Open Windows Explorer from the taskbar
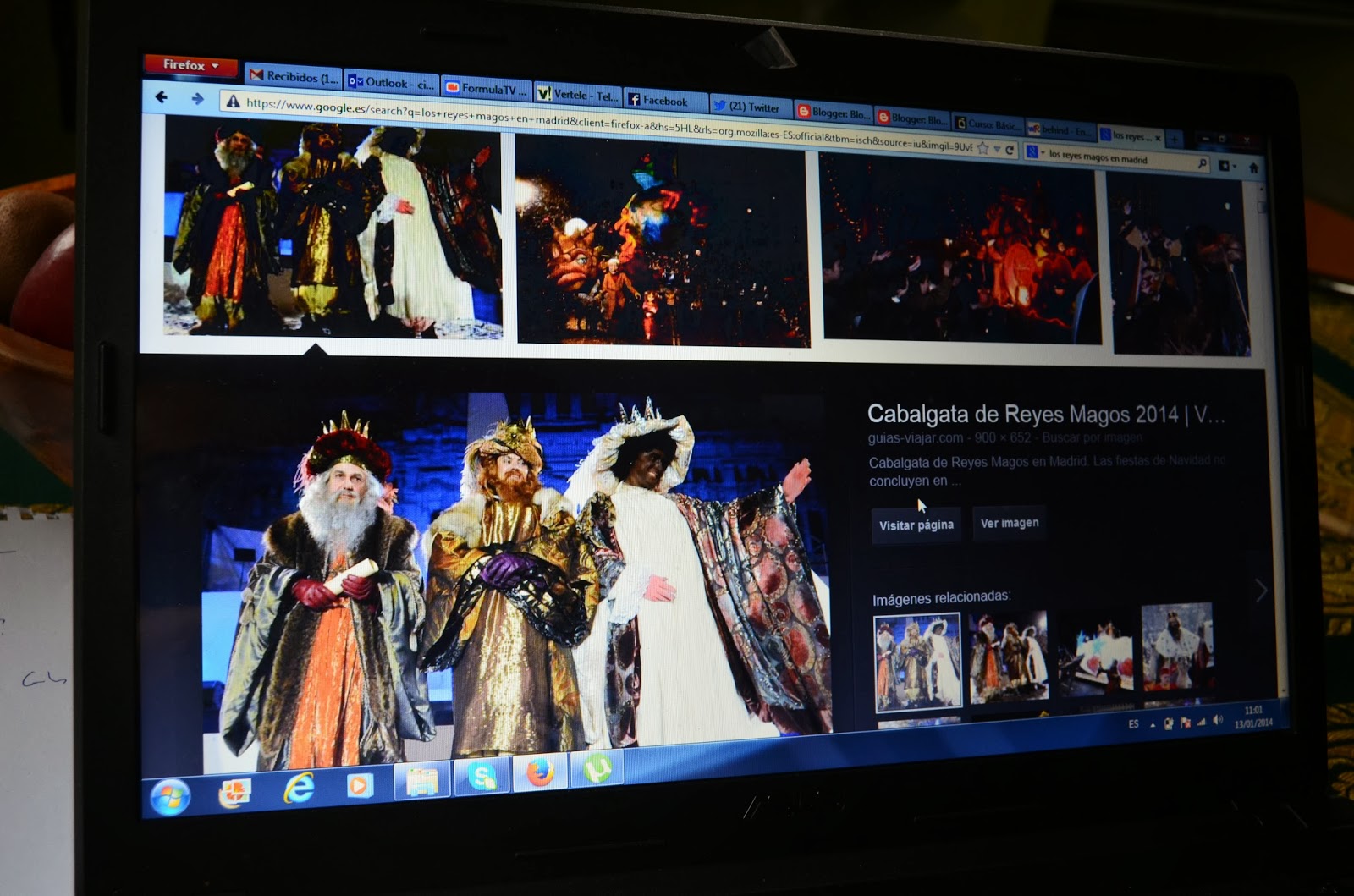1354x896 pixels. [421, 781]
